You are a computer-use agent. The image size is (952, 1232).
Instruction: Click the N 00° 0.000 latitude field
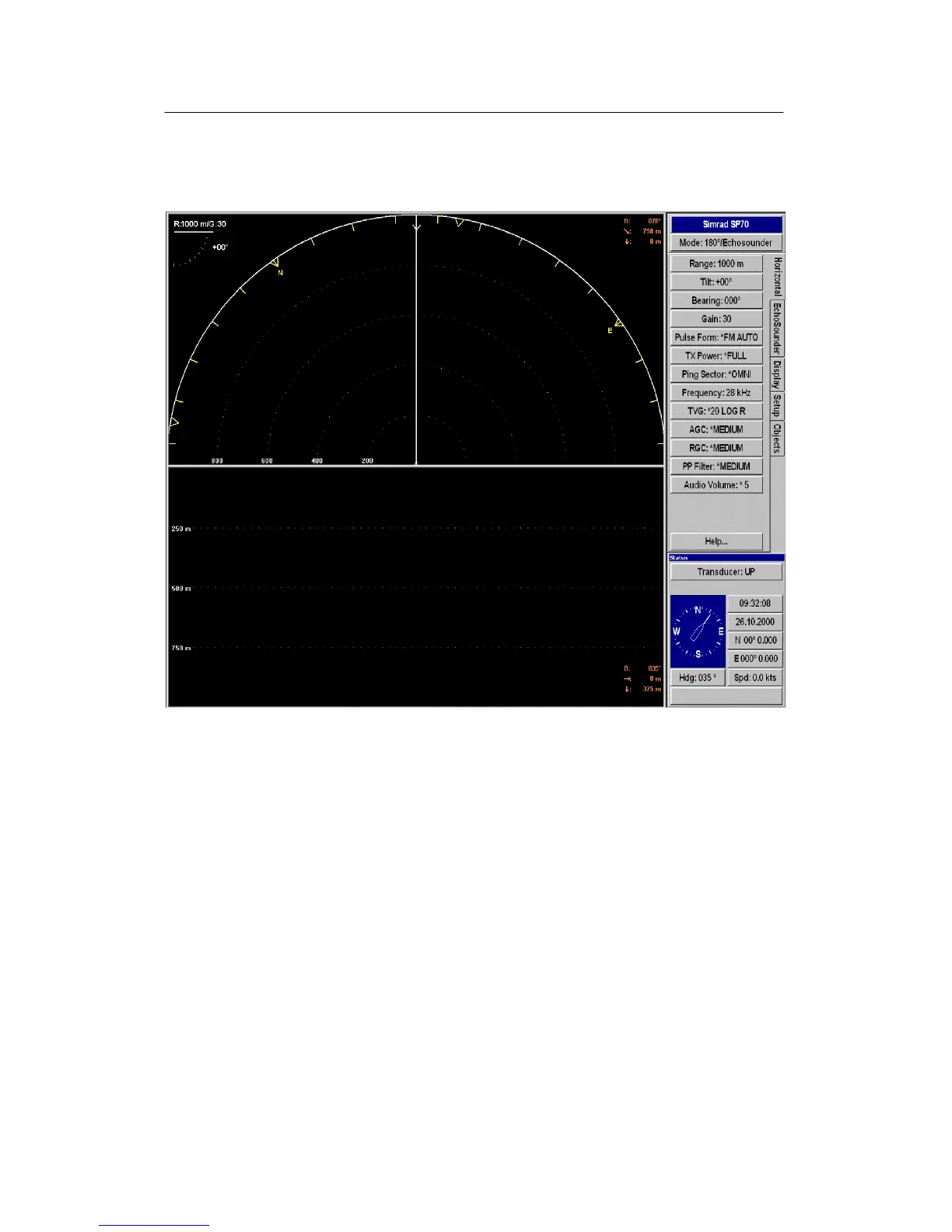[x=754, y=640]
